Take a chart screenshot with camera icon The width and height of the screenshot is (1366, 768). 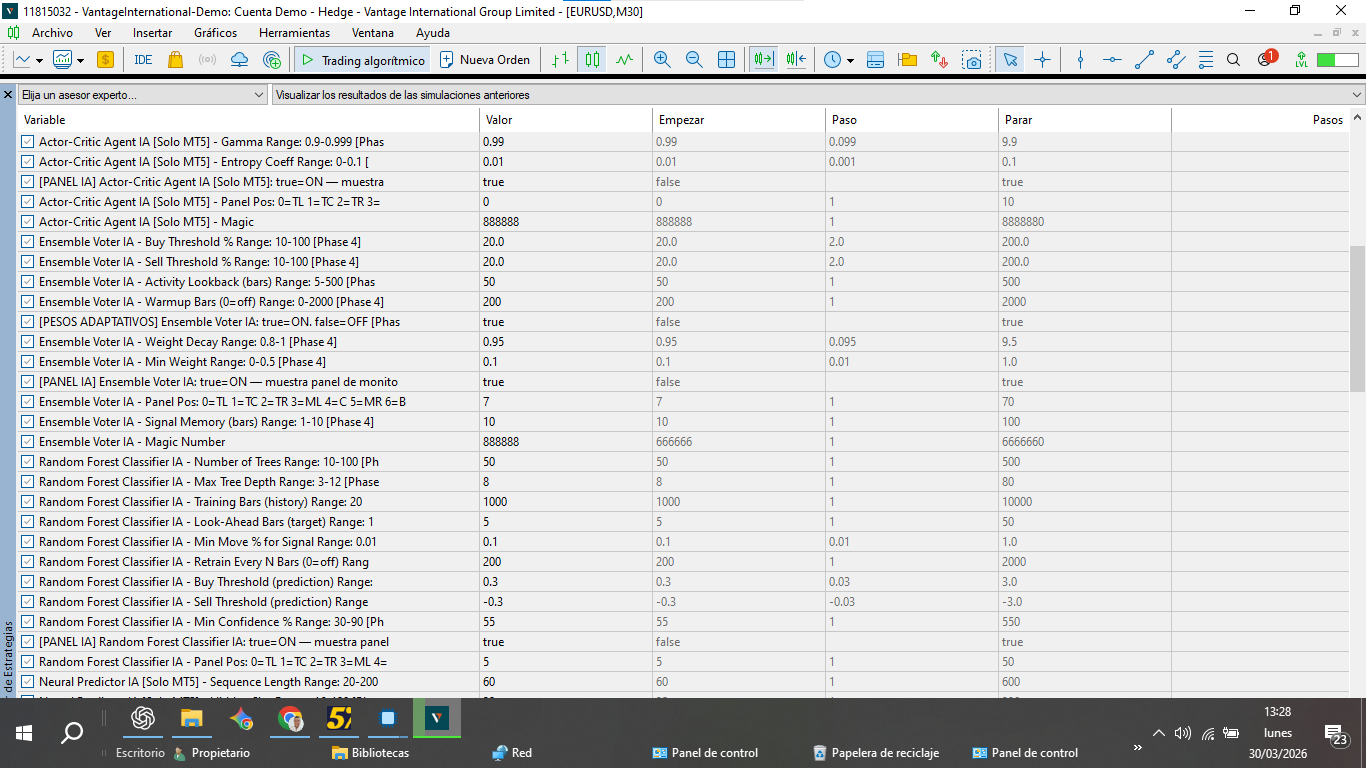point(972,60)
